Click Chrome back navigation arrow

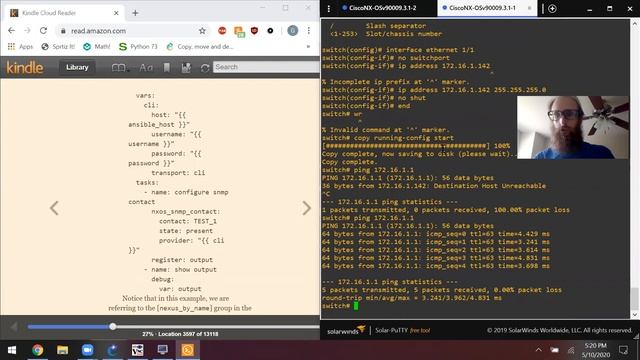[x=11, y=31]
